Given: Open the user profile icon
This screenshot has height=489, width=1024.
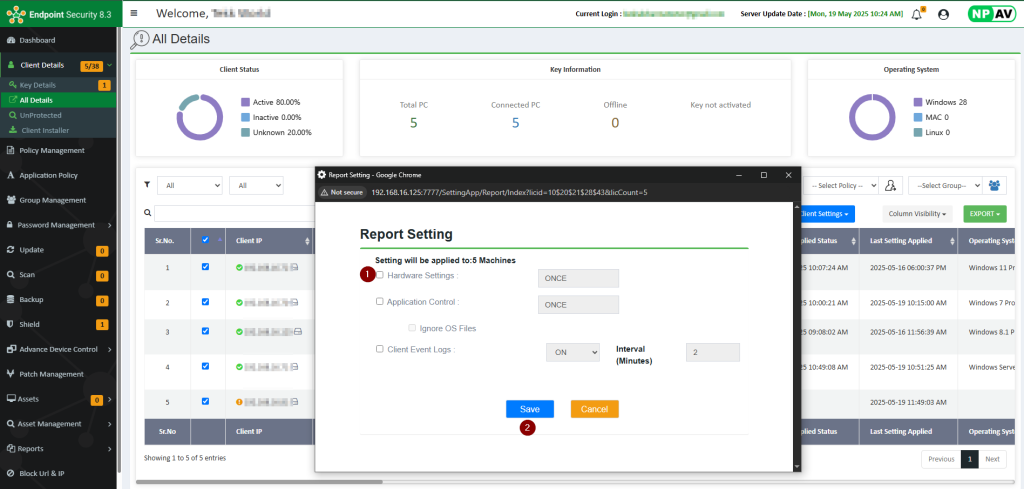Looking at the screenshot, I should pyautogui.click(x=943, y=14).
